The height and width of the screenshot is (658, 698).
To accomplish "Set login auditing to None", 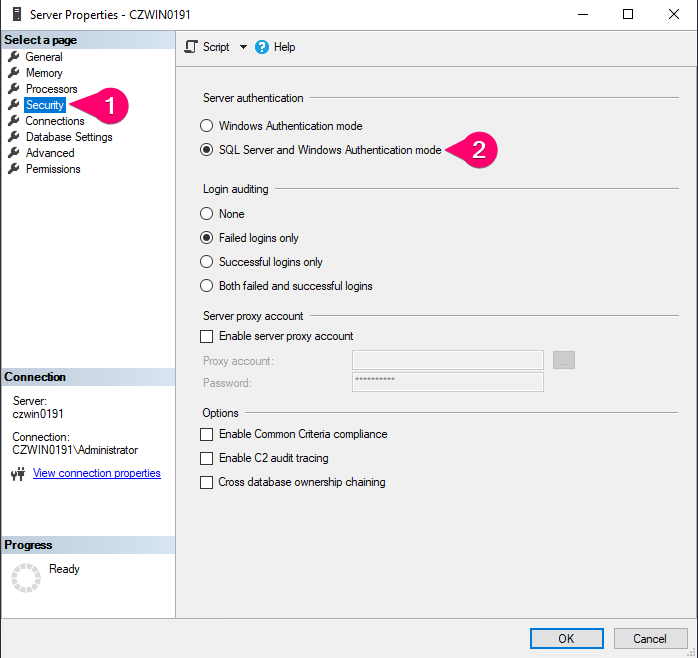I will coord(206,214).
